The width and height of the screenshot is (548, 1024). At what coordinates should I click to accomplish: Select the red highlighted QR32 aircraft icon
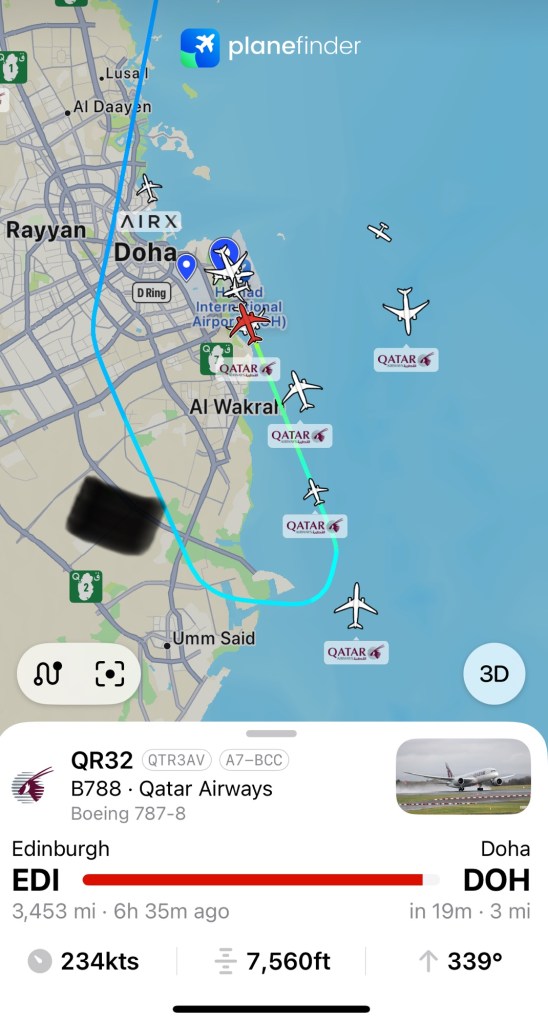tap(248, 323)
